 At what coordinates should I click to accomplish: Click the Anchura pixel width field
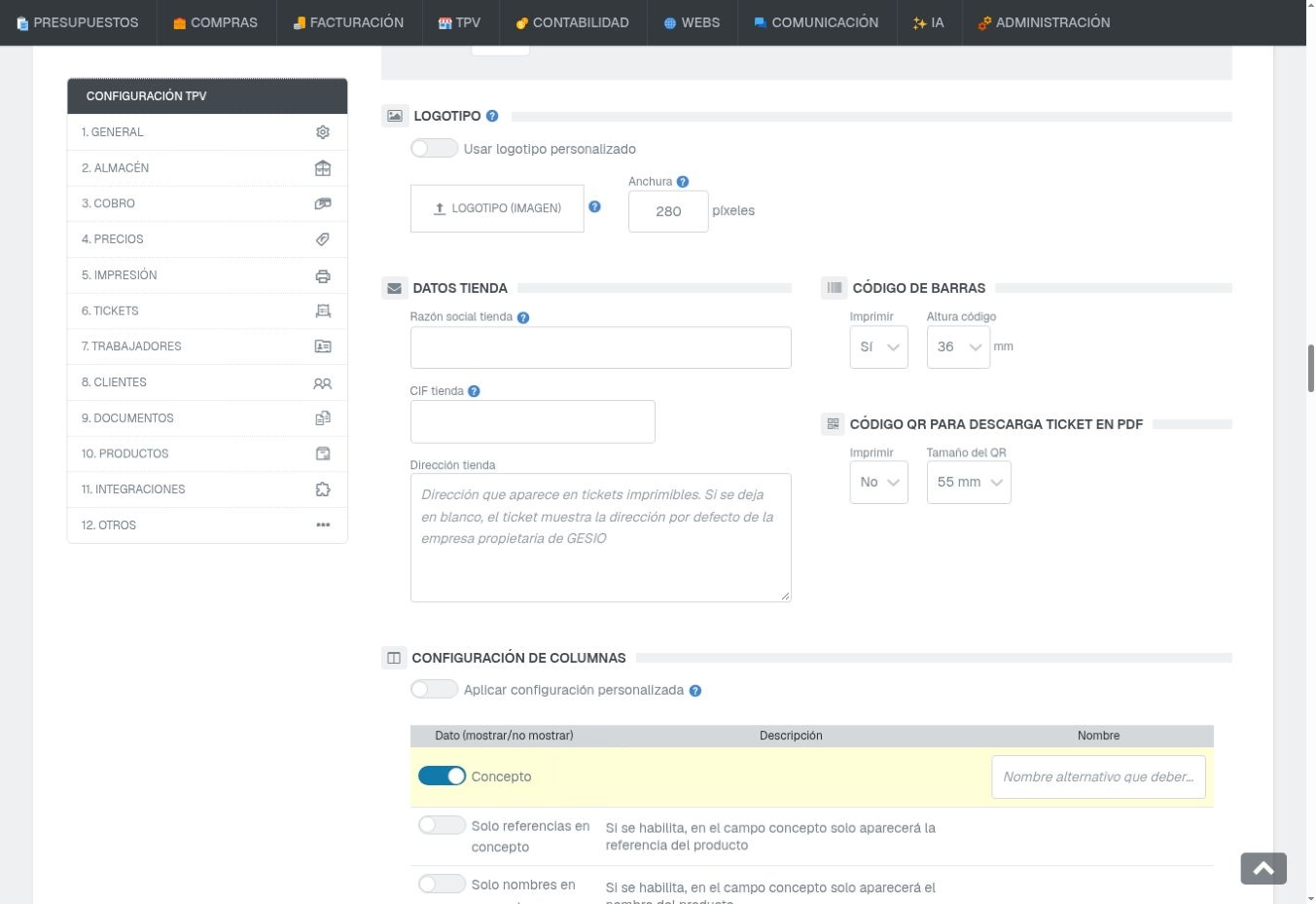[668, 211]
